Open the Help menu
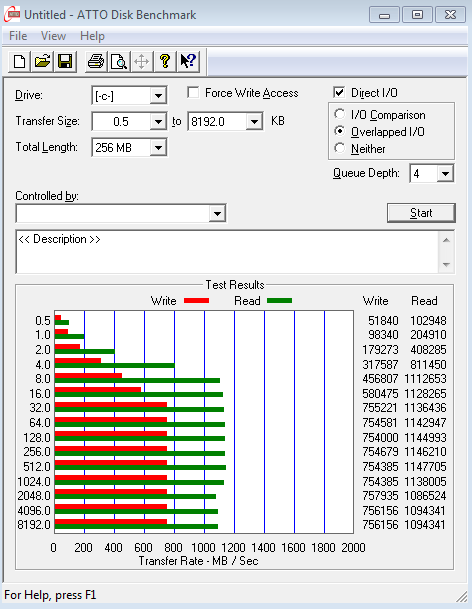Screen dimensions: 472x609 92,36
